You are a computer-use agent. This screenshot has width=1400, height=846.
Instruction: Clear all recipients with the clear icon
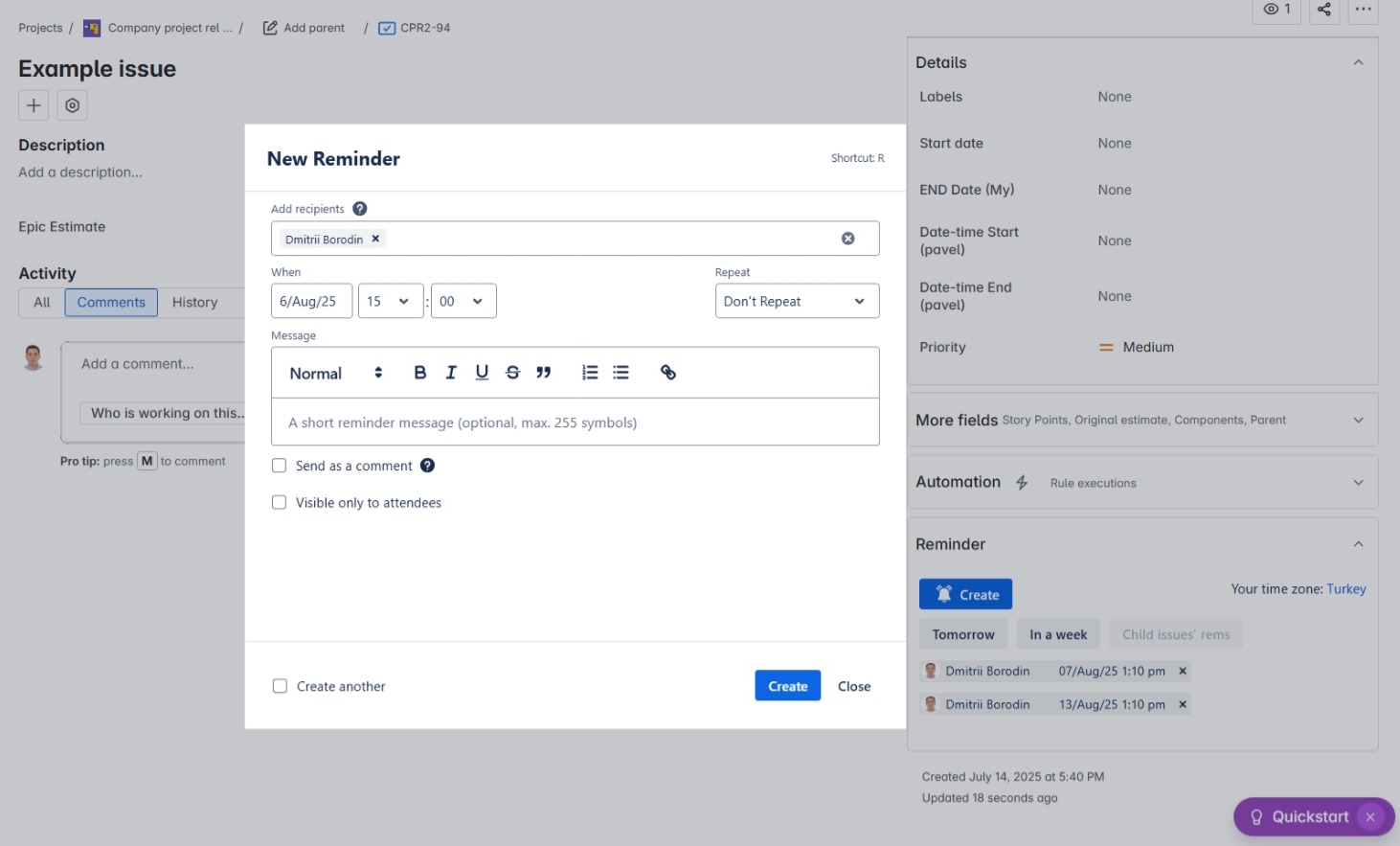point(847,238)
